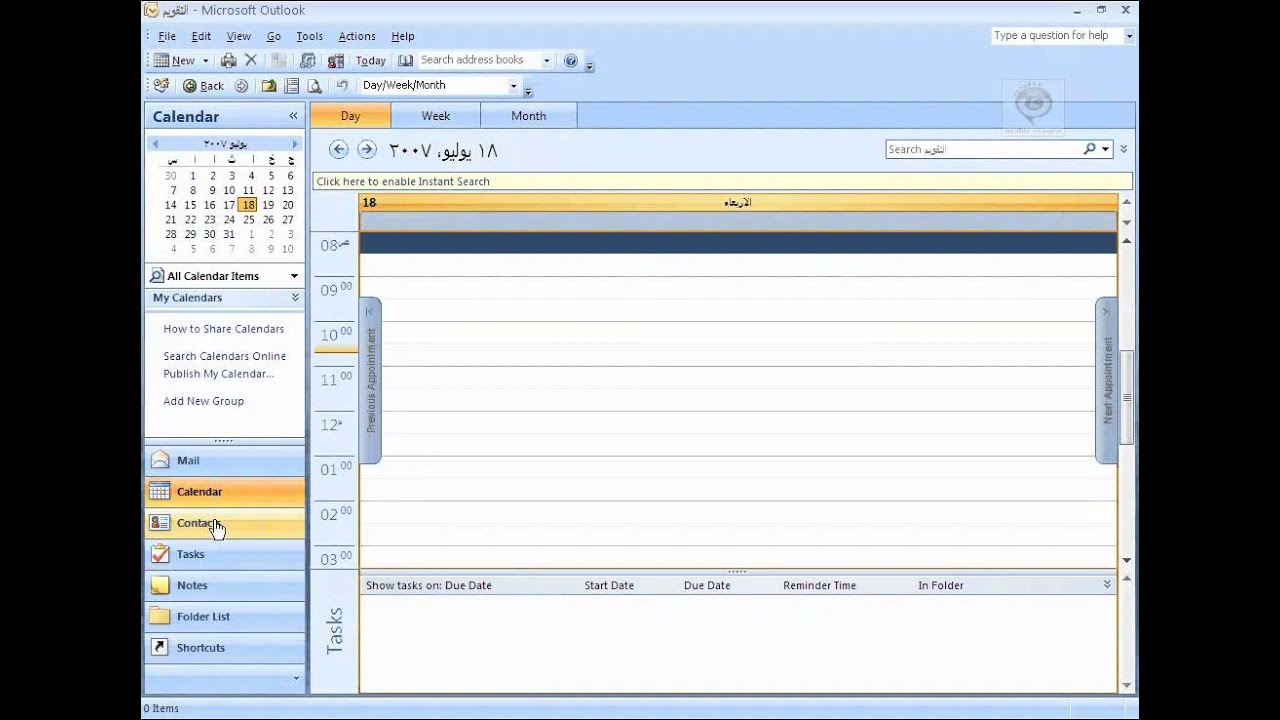Click the Reading Pane icon
1280x720 pixels.
coord(291,86)
